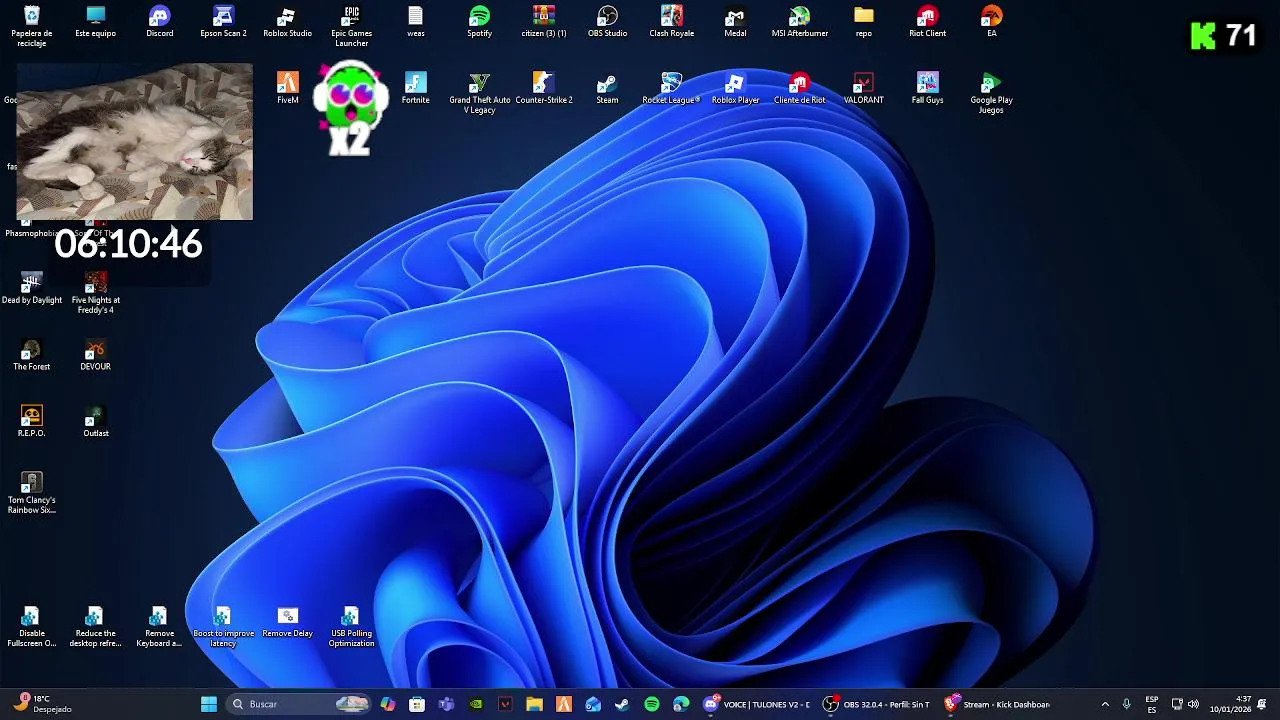Open the weather widget showing 18°C Despejado
This screenshot has height=720, width=1280.
pos(42,704)
